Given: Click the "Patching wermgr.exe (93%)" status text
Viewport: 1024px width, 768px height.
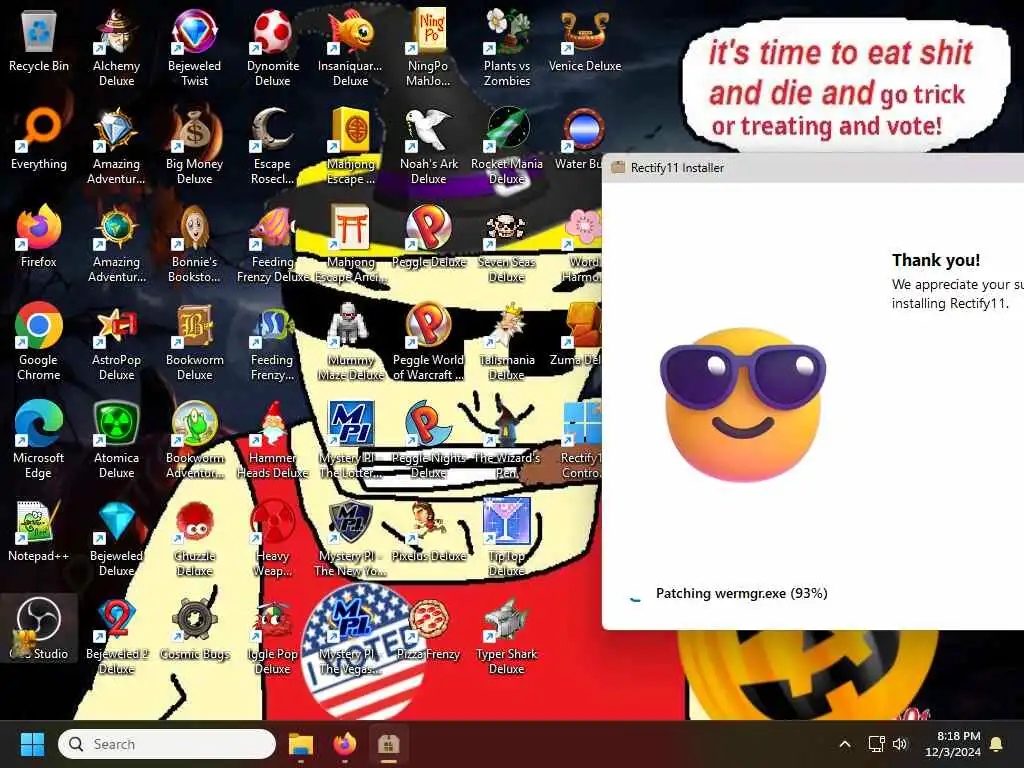Looking at the screenshot, I should [741, 593].
